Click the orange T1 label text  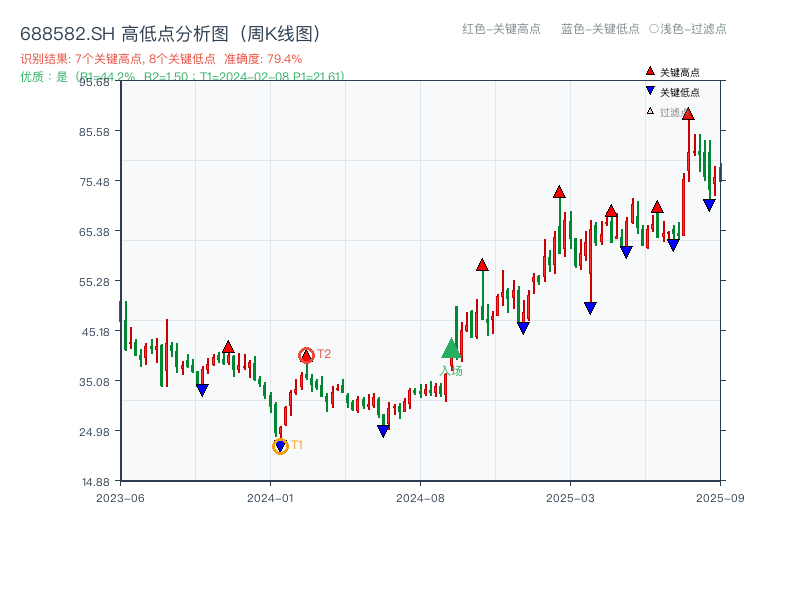[297, 445]
